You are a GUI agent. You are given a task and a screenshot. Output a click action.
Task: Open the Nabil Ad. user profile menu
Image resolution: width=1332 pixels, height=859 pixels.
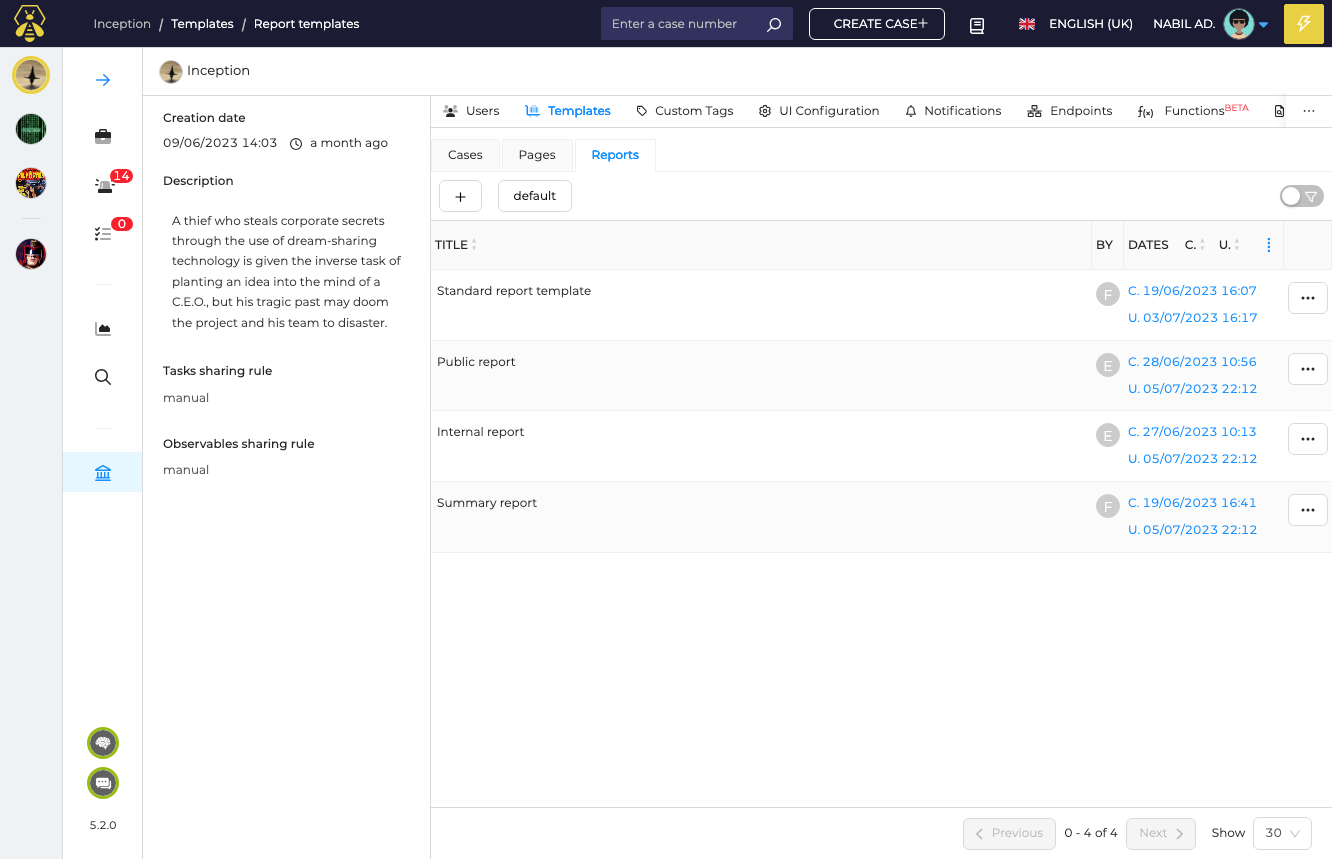pyautogui.click(x=1210, y=24)
